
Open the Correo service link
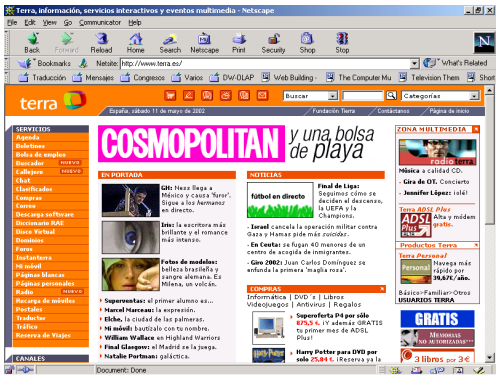coord(25,206)
